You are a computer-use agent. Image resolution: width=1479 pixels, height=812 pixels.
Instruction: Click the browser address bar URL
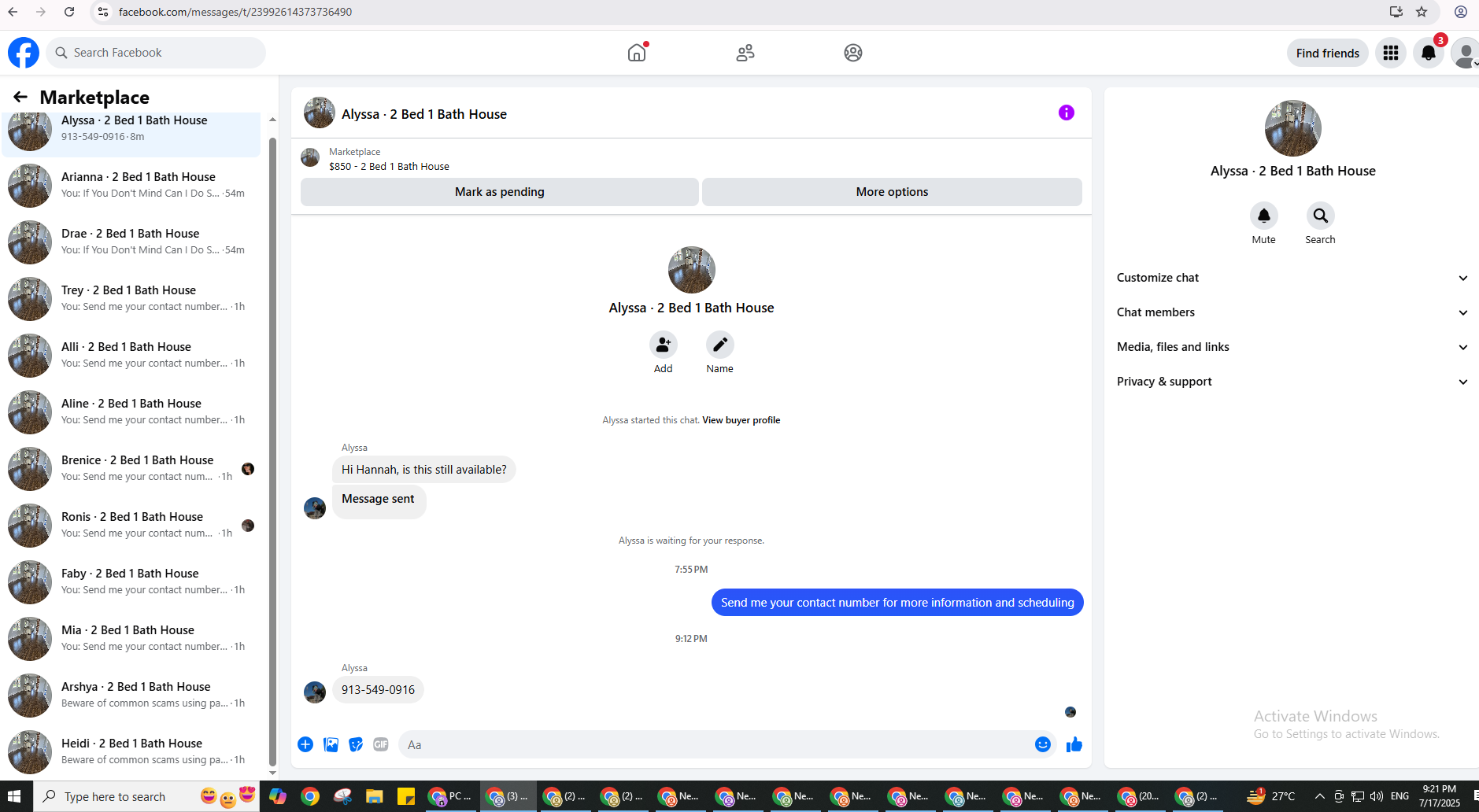click(235, 12)
